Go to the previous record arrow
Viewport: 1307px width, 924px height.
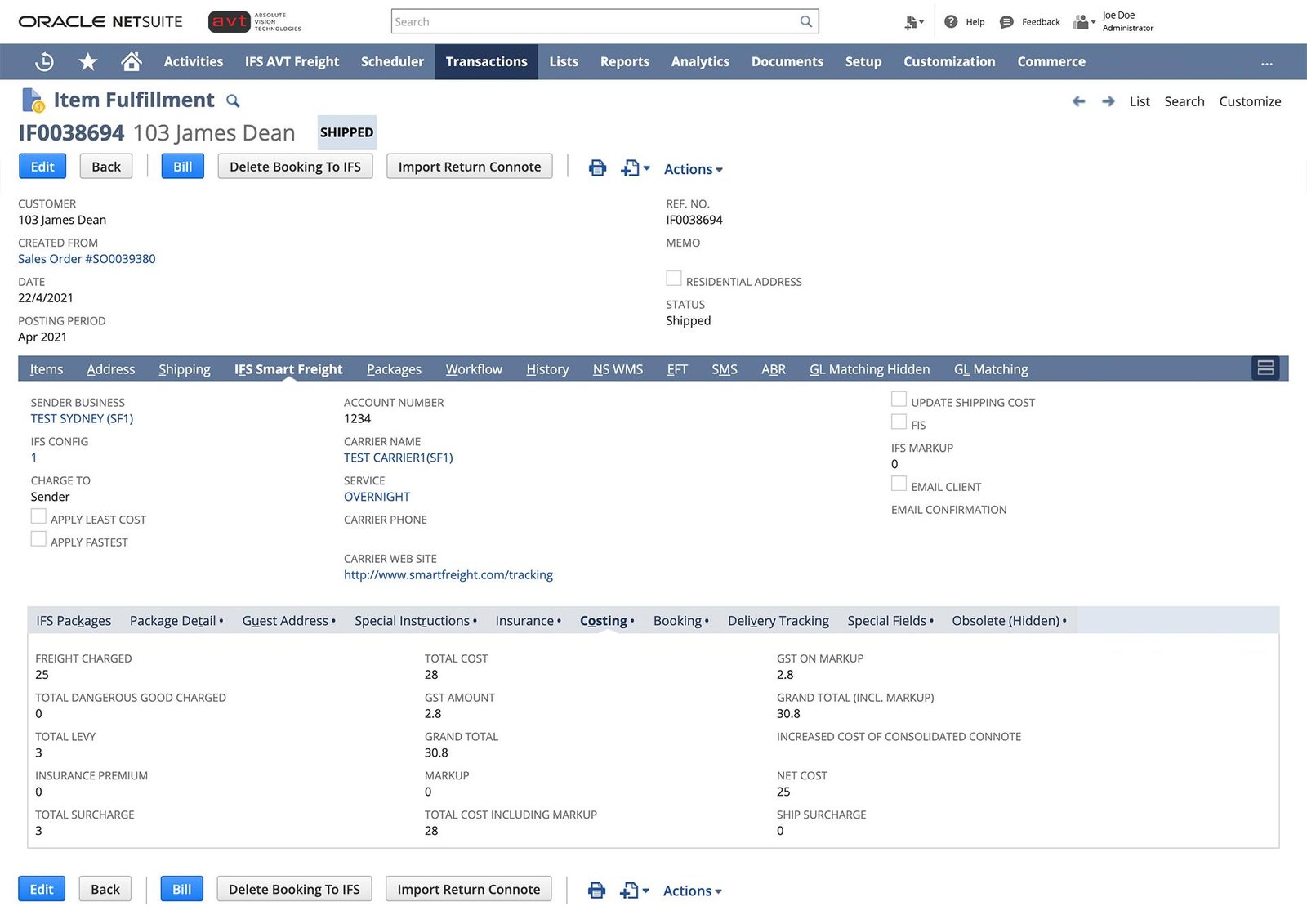(x=1079, y=101)
